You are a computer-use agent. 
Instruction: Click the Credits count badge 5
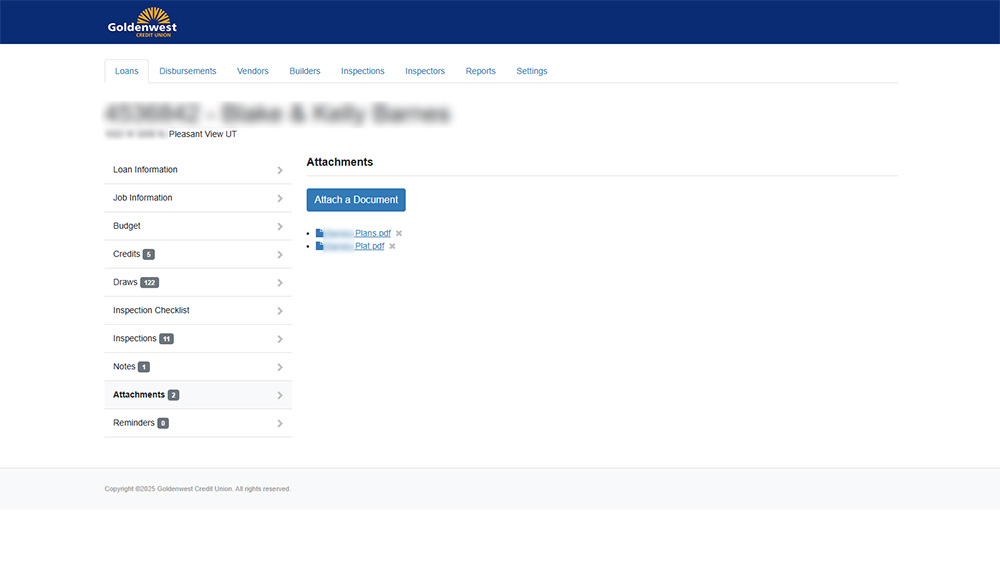click(148, 255)
